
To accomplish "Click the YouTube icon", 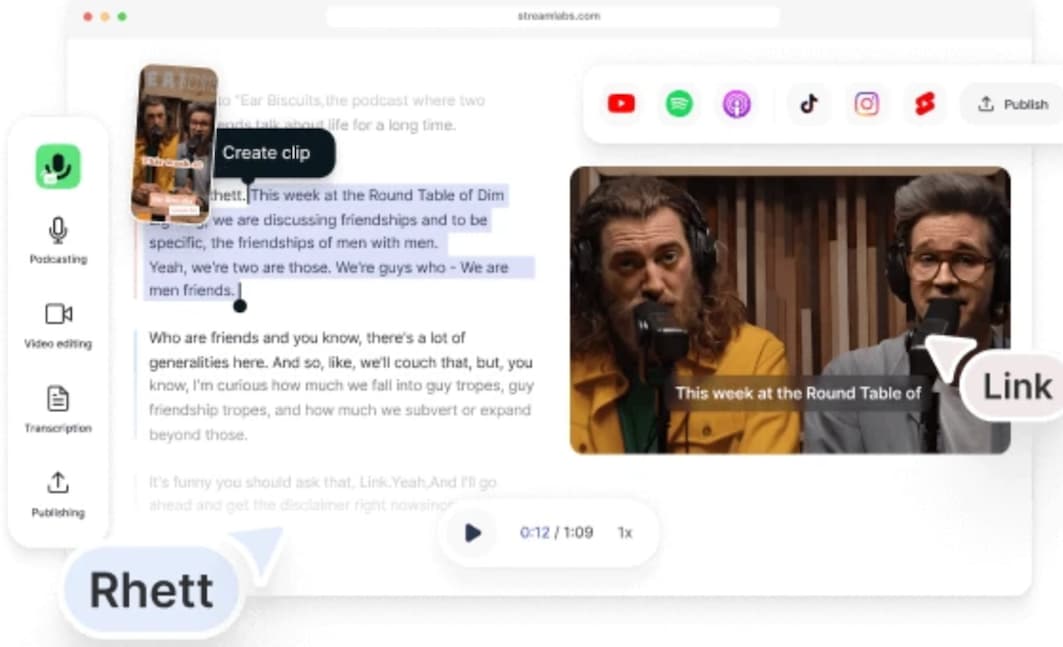I will [x=621, y=104].
